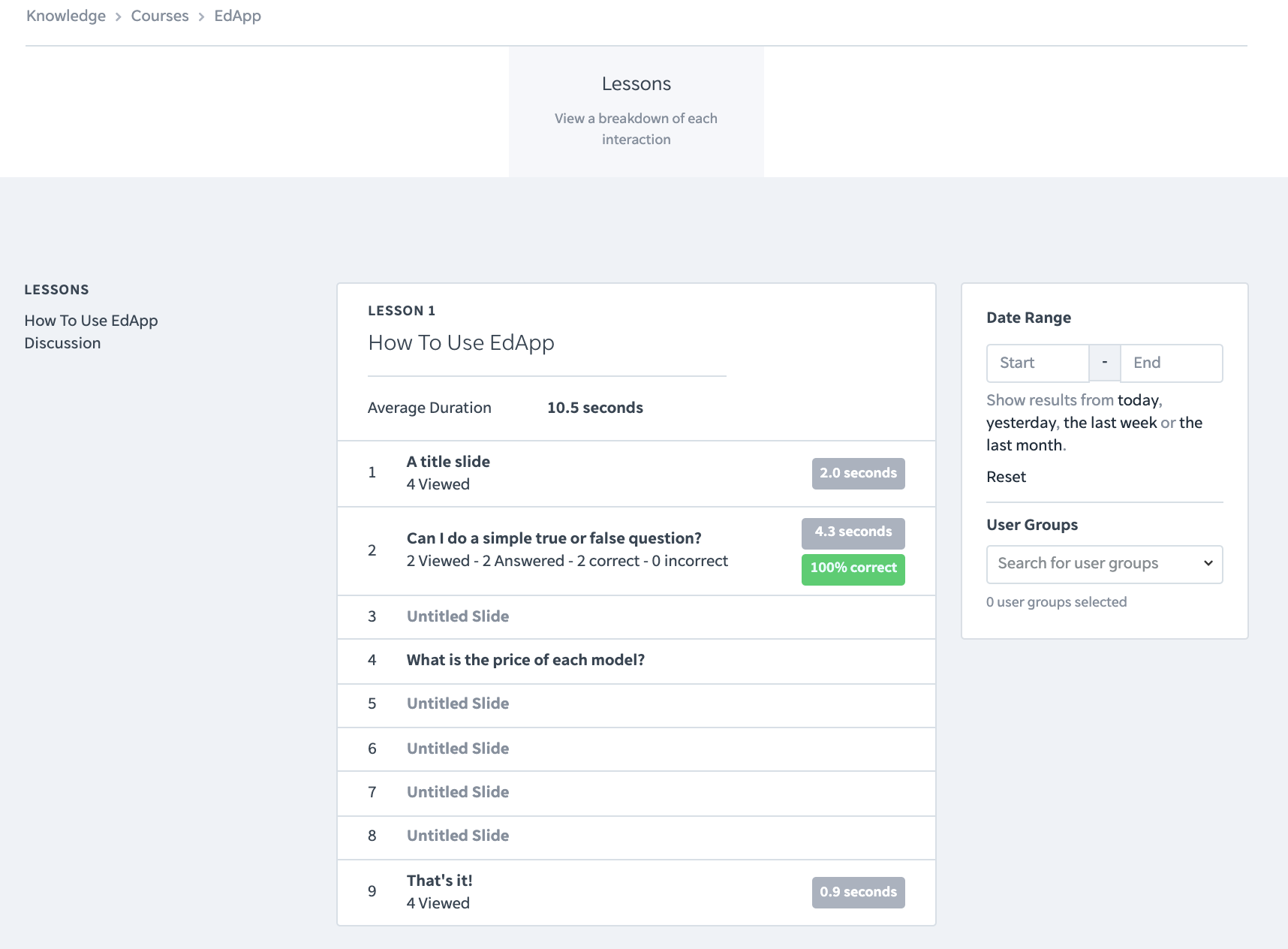Open 'What is the price of each model?'

click(636, 661)
